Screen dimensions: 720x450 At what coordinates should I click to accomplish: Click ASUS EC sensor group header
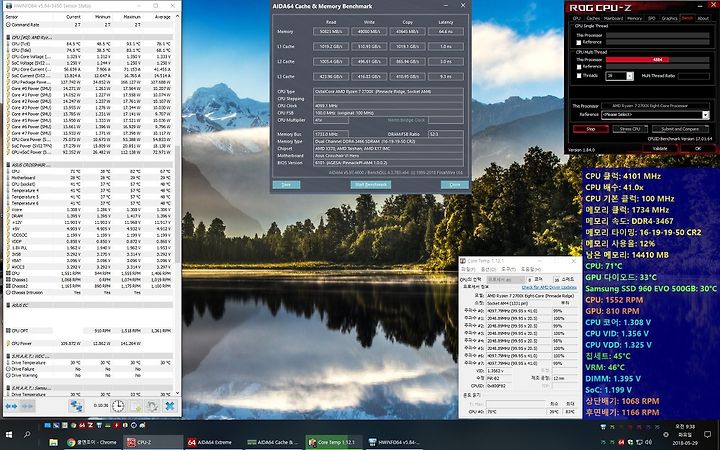point(90,305)
